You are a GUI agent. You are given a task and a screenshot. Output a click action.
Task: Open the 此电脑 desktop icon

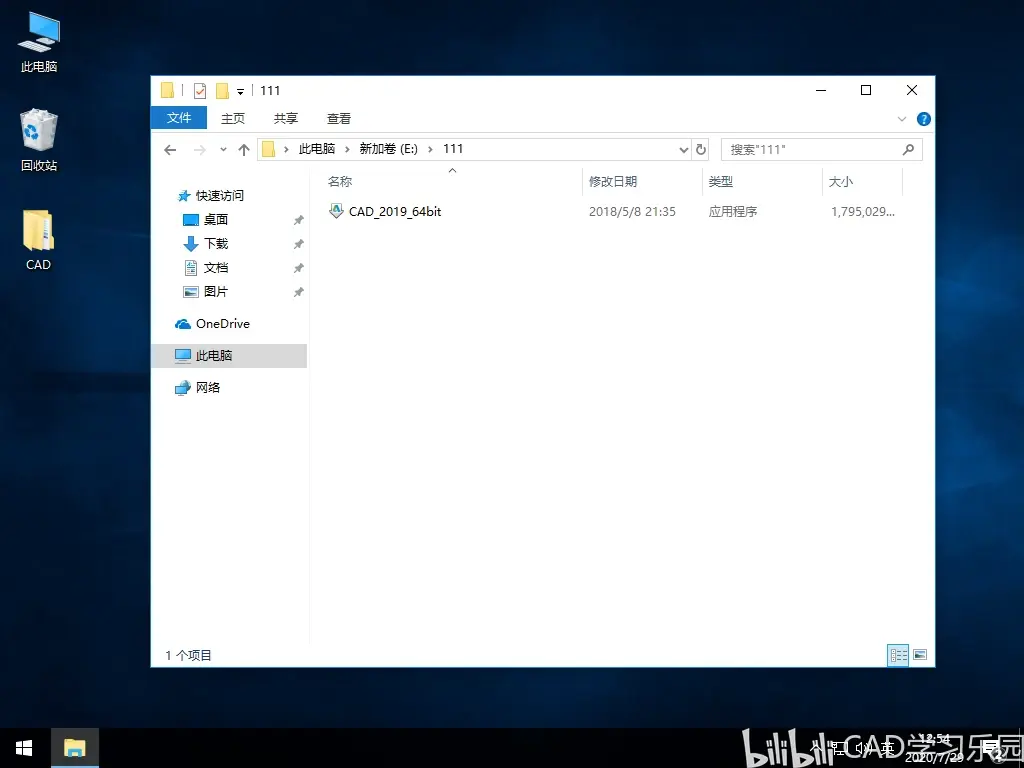click(x=39, y=42)
